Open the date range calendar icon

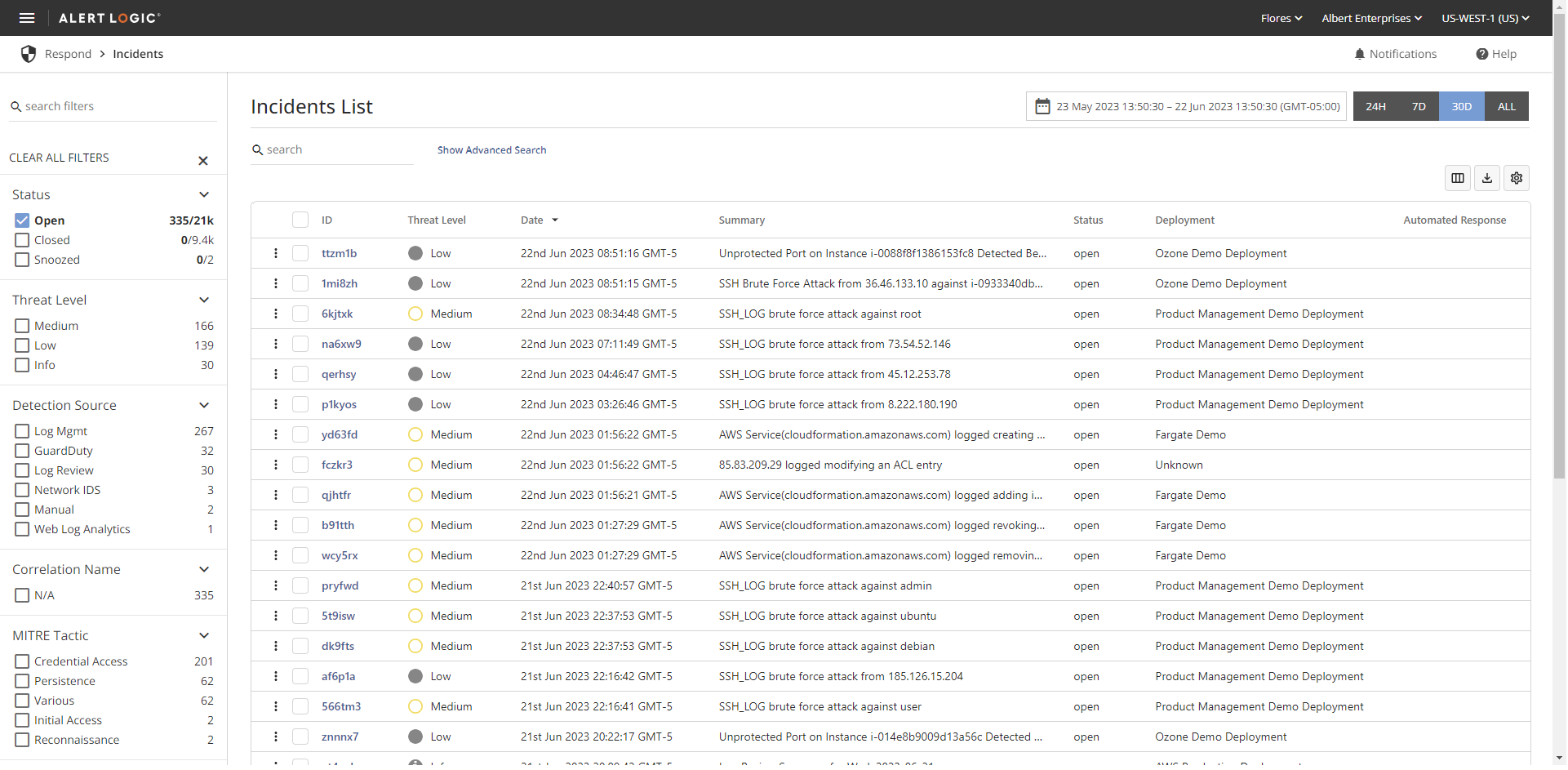1042,106
